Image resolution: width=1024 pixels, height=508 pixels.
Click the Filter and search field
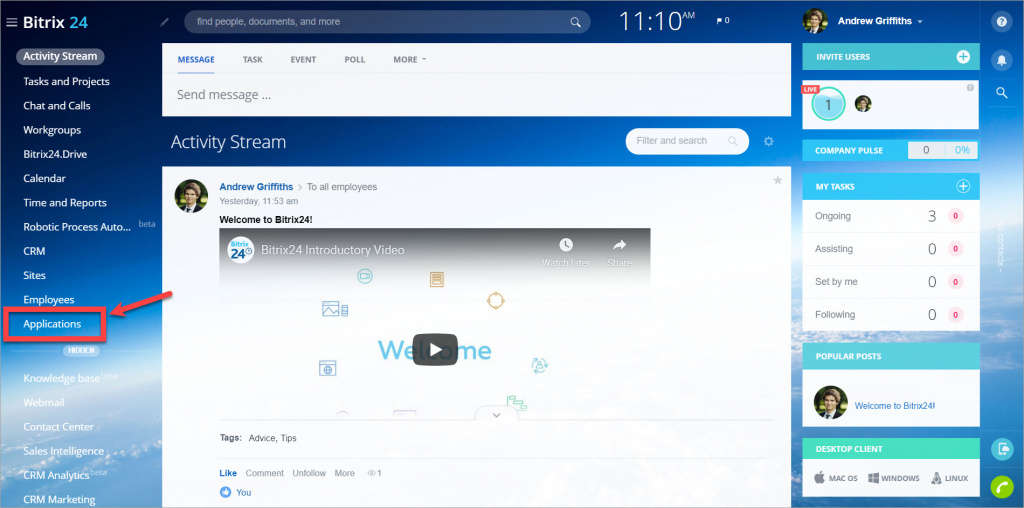[x=687, y=141]
